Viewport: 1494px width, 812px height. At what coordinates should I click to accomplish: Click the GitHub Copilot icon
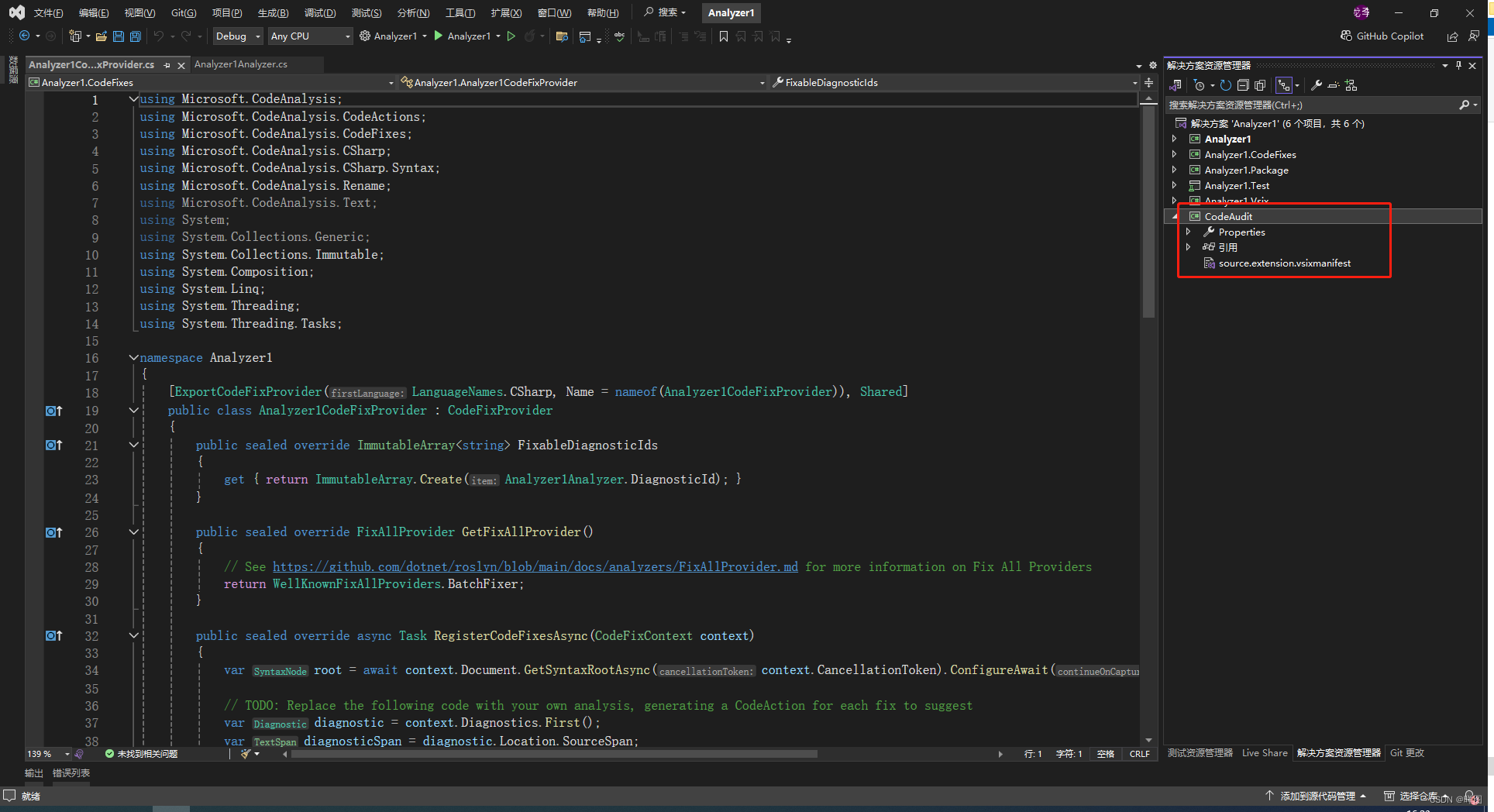tap(1346, 36)
